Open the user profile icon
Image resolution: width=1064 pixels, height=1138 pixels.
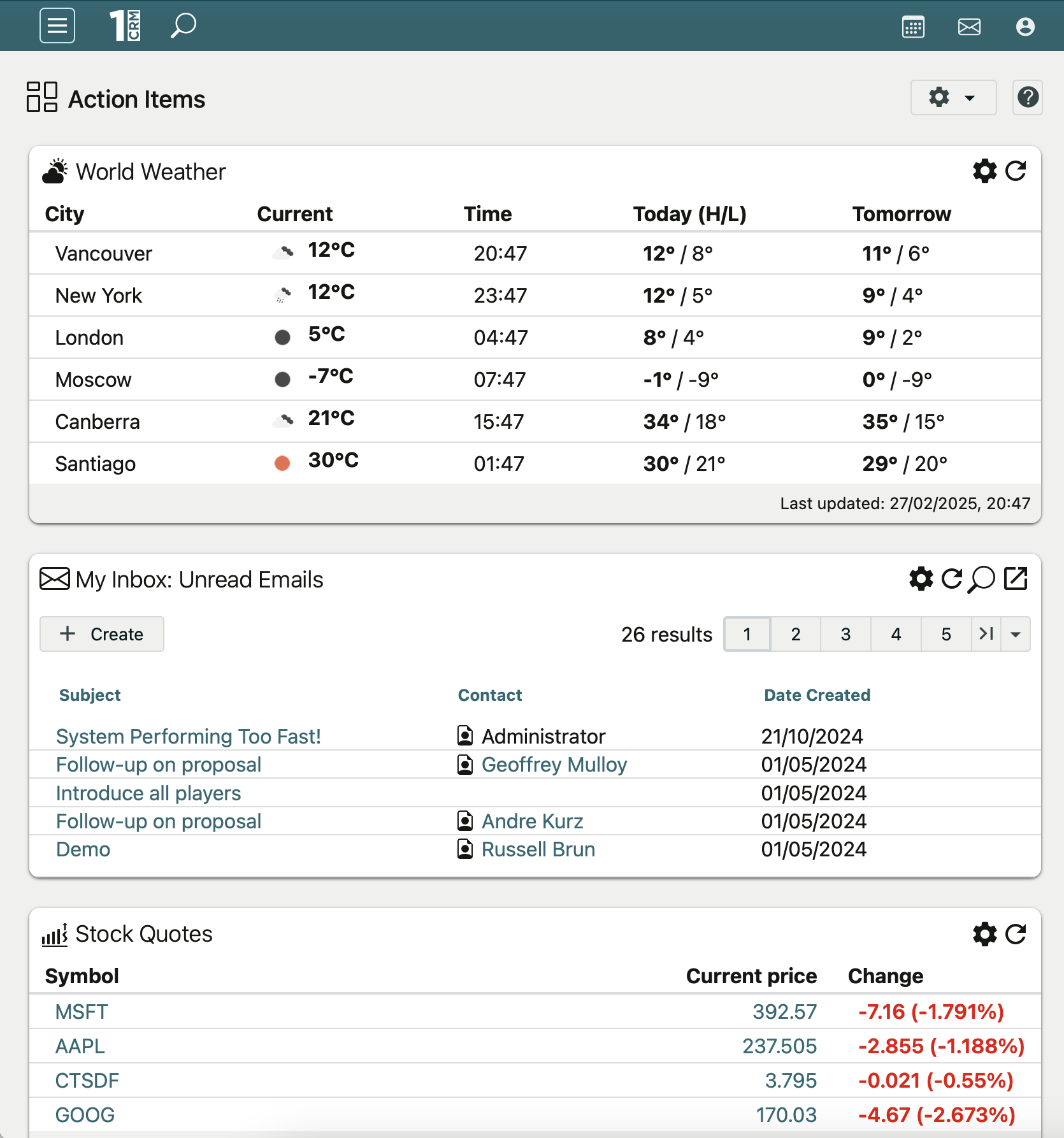1024,27
